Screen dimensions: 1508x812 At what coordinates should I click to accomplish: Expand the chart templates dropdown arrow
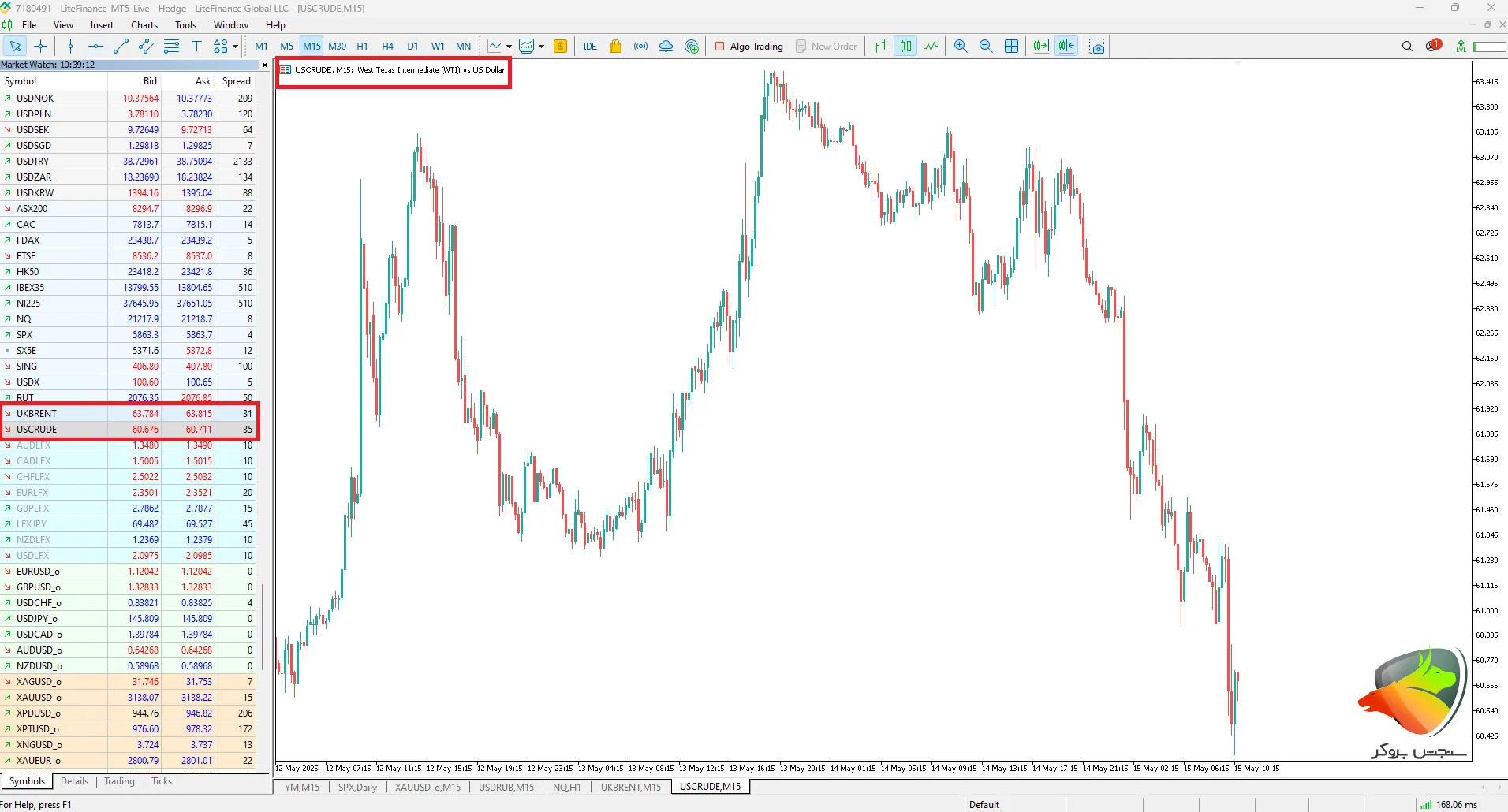click(x=541, y=47)
